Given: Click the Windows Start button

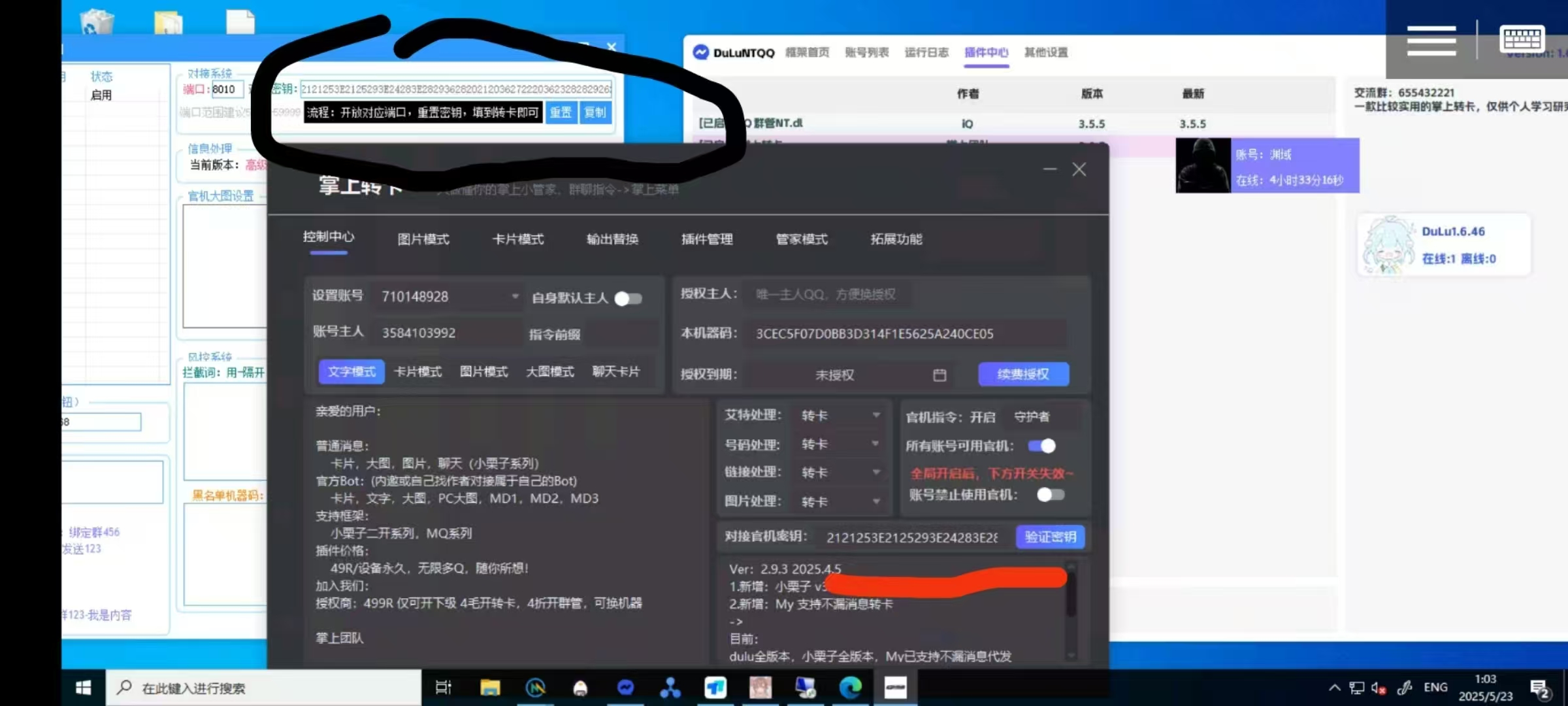Looking at the screenshot, I should pos(84,688).
